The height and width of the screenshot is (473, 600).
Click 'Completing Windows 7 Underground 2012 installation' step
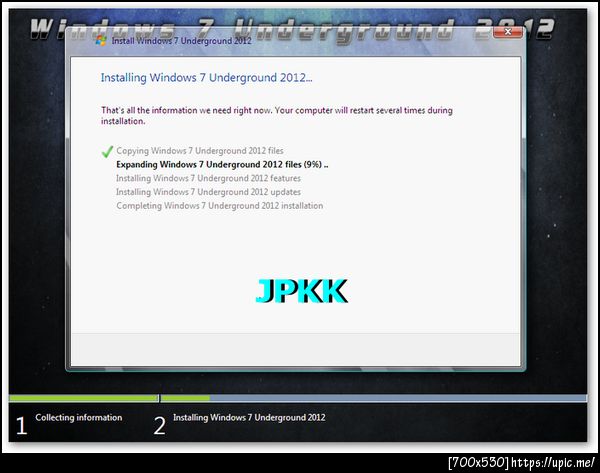point(220,206)
